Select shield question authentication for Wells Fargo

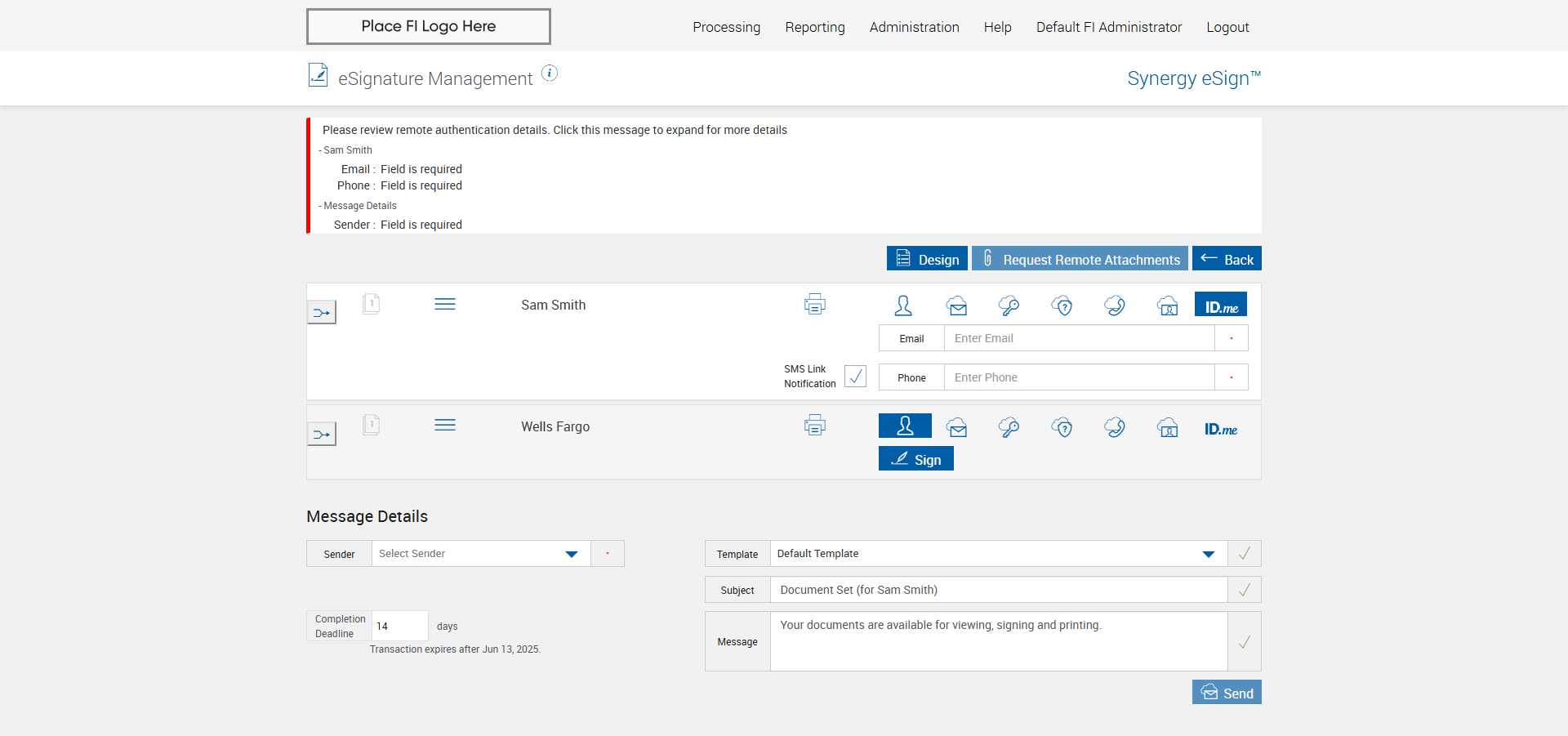[x=1062, y=427]
